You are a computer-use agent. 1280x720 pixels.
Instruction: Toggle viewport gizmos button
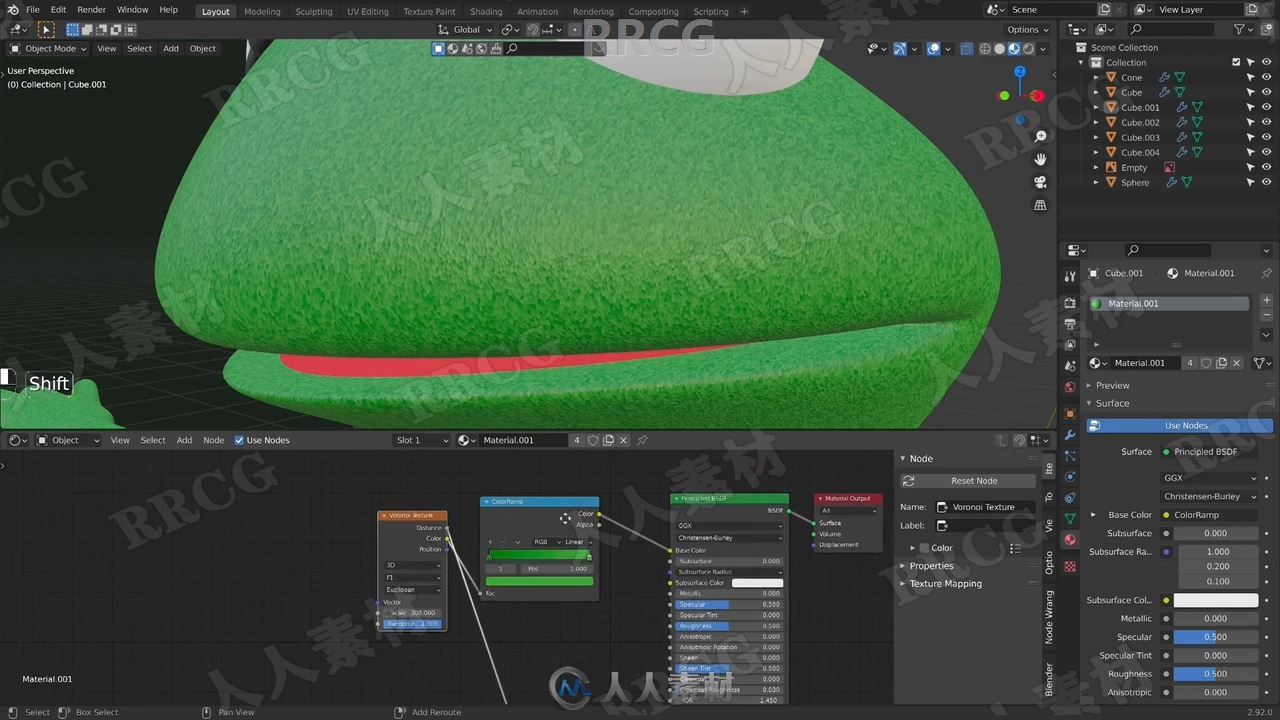pyautogui.click(x=899, y=48)
